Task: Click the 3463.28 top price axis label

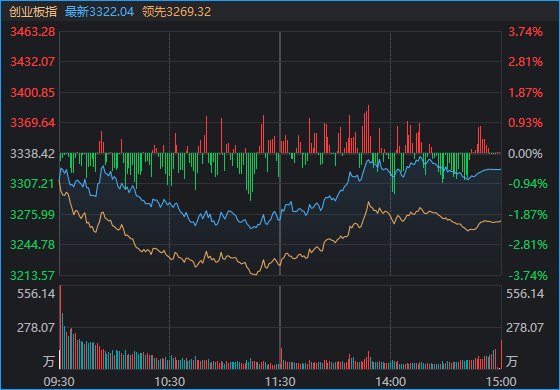Action: click(x=33, y=32)
